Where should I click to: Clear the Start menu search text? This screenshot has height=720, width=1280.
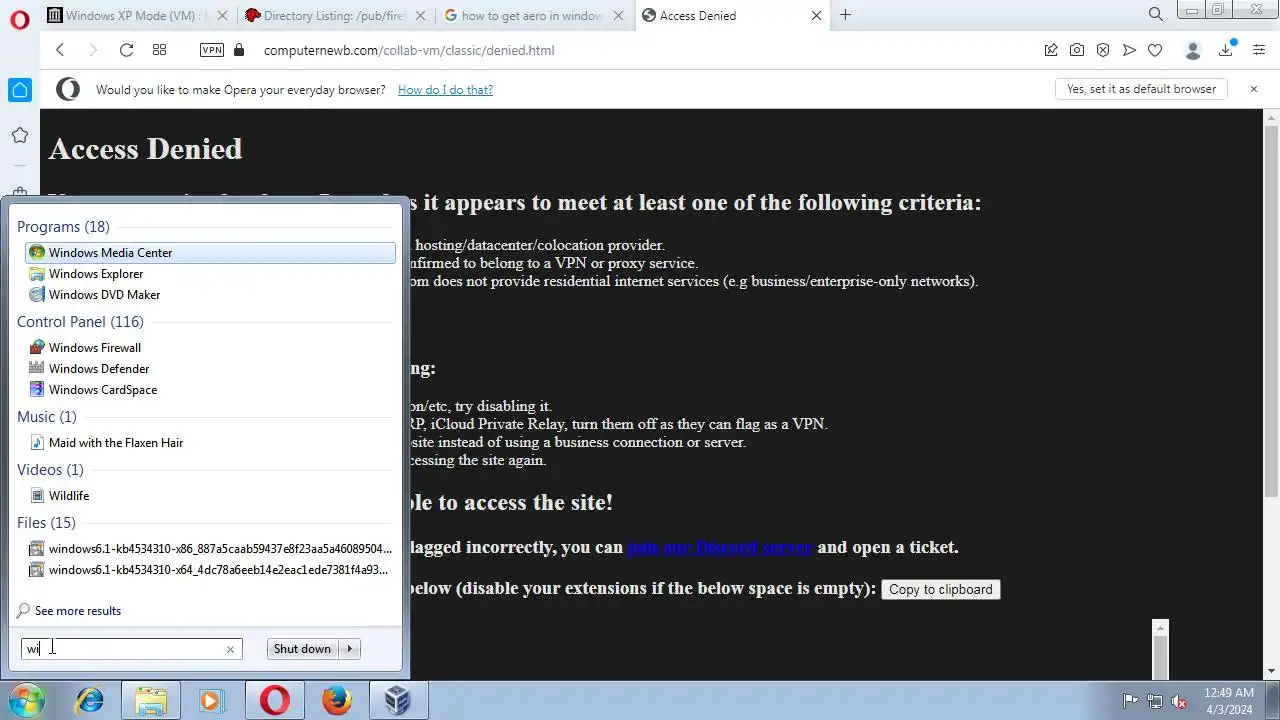(x=230, y=649)
